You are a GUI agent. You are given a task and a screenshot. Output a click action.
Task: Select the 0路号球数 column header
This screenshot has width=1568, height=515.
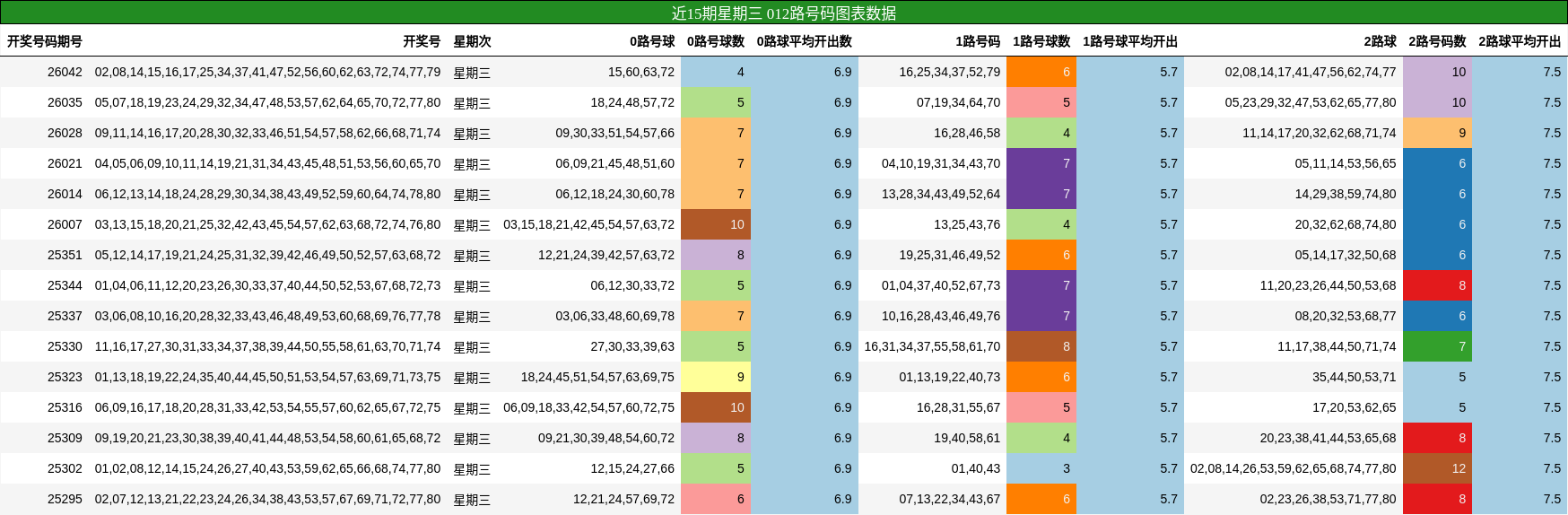(x=716, y=41)
